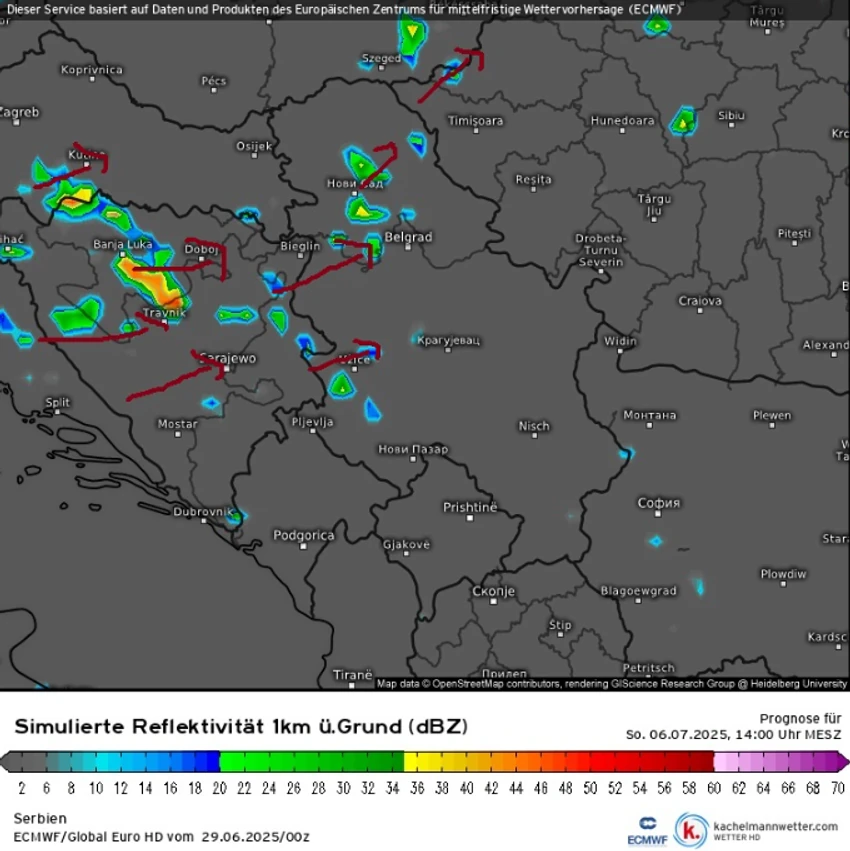This screenshot has width=850, height=851.
Task: Click the Скопје city label
Action: coord(493,590)
